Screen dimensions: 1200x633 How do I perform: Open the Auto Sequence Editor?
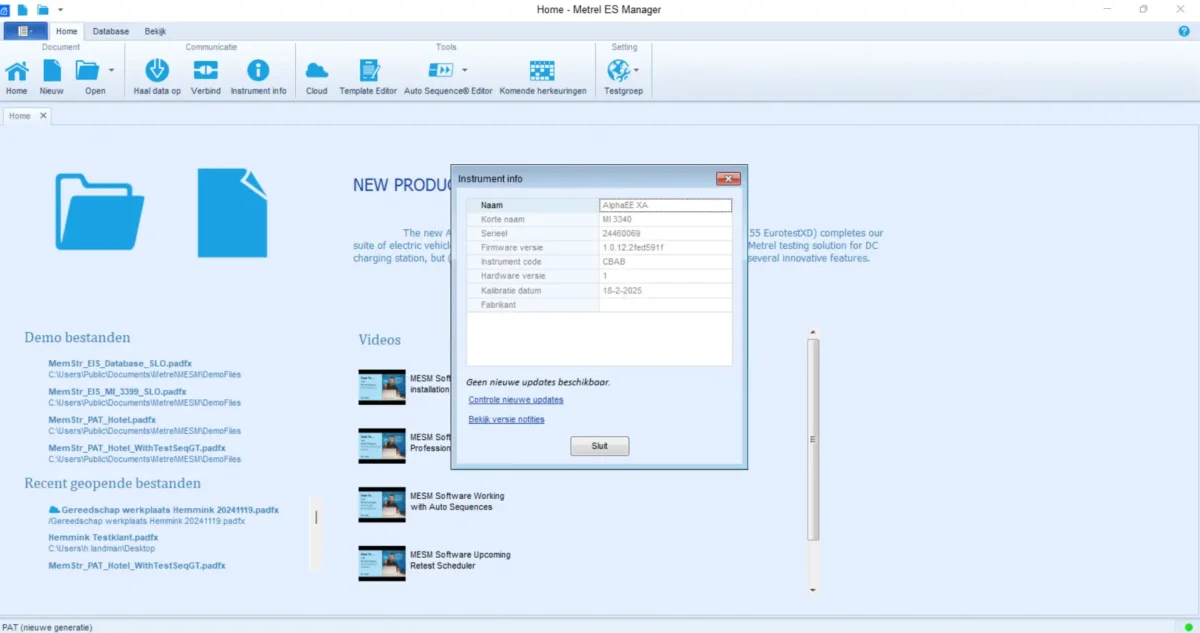click(441, 71)
